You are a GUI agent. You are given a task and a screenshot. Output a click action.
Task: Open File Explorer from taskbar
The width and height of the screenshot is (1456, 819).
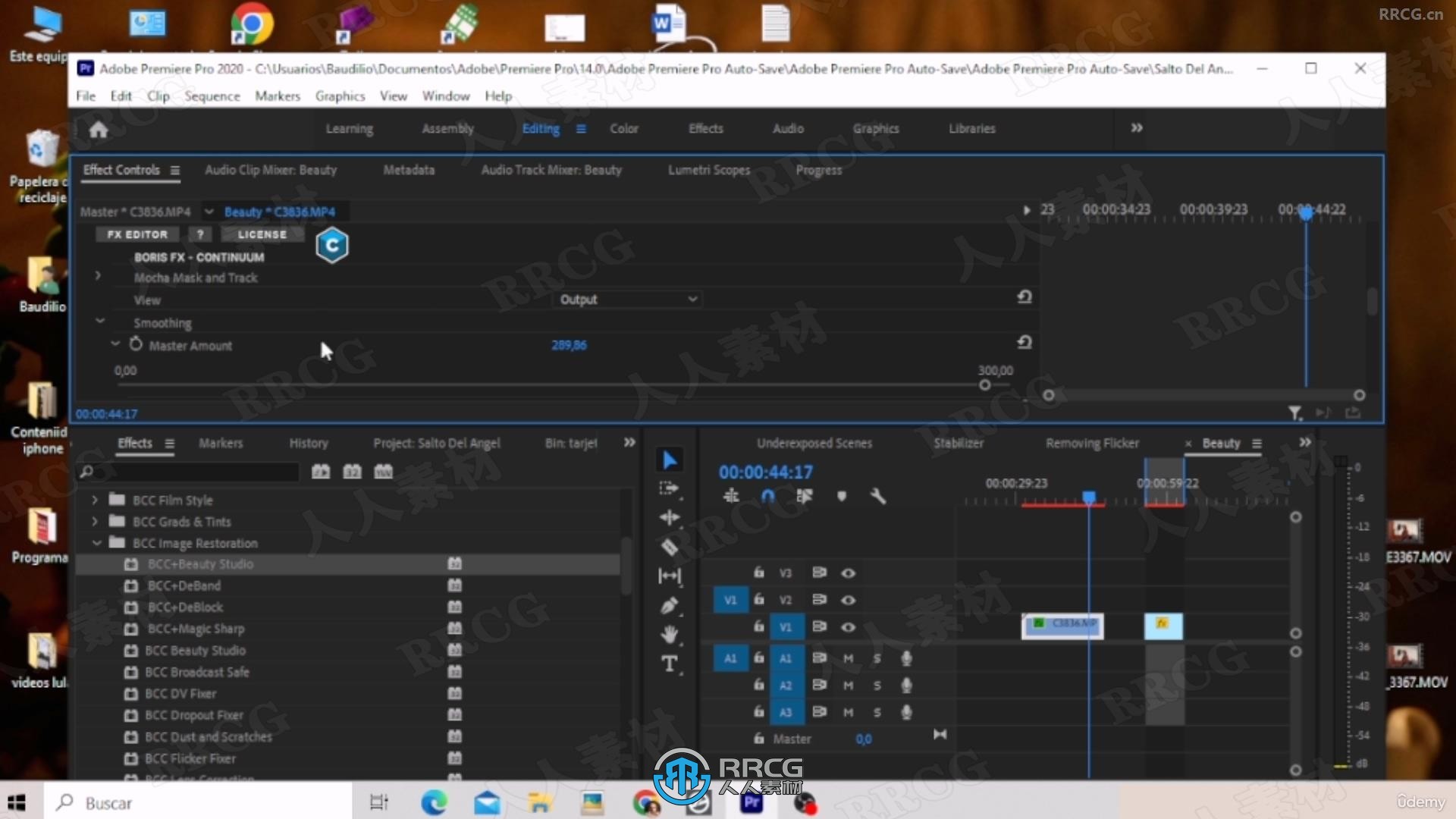click(x=540, y=802)
